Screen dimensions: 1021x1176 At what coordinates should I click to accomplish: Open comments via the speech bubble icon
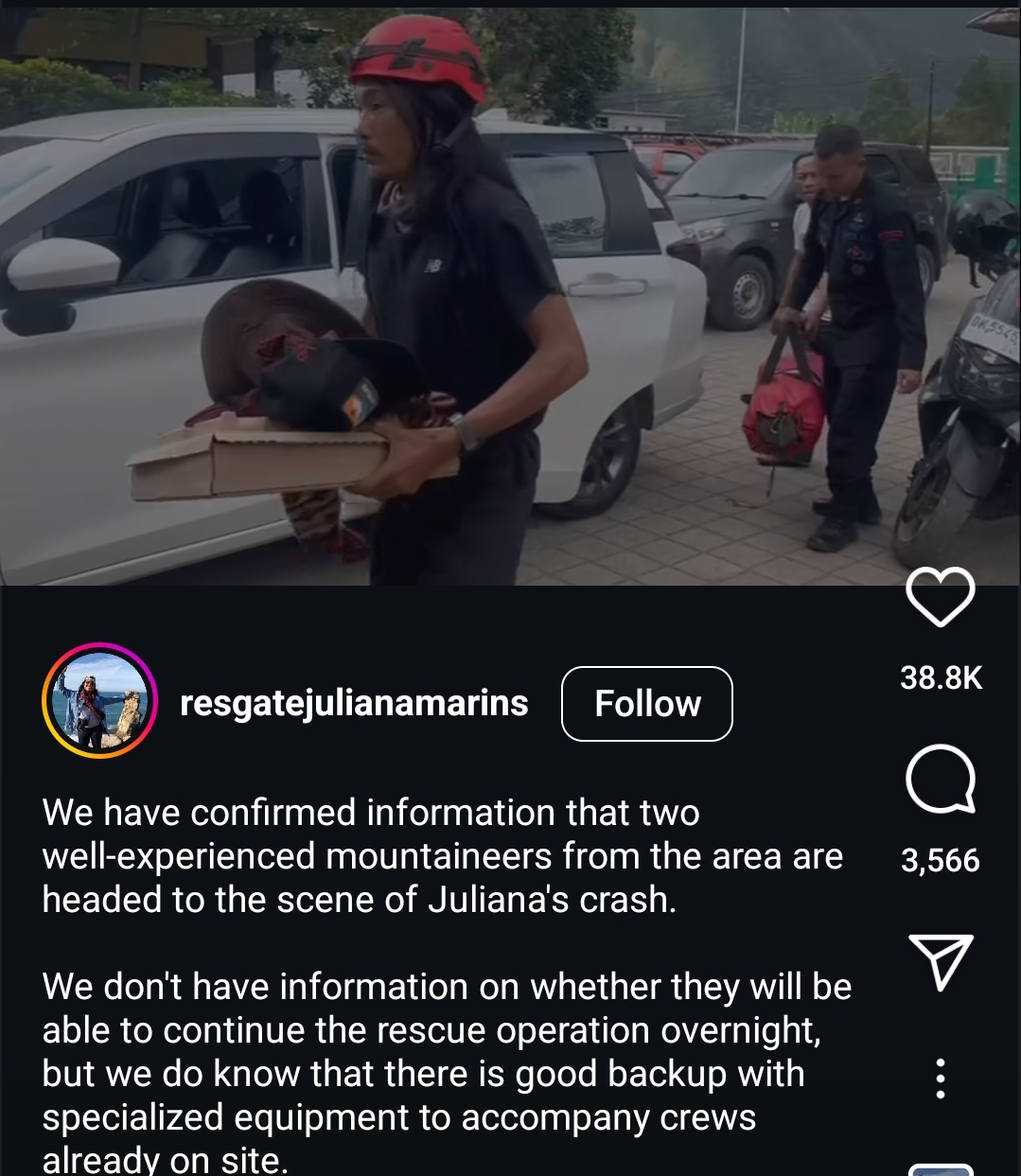tap(941, 780)
